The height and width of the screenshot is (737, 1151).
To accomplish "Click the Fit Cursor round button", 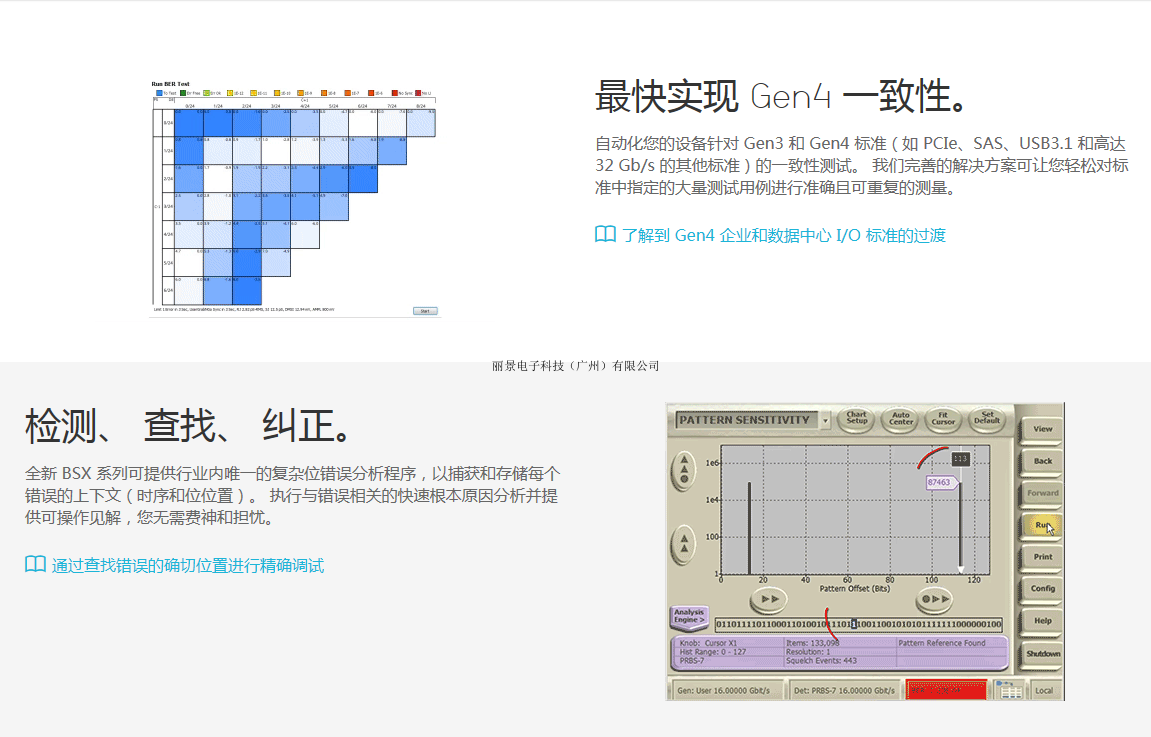I will point(943,419).
